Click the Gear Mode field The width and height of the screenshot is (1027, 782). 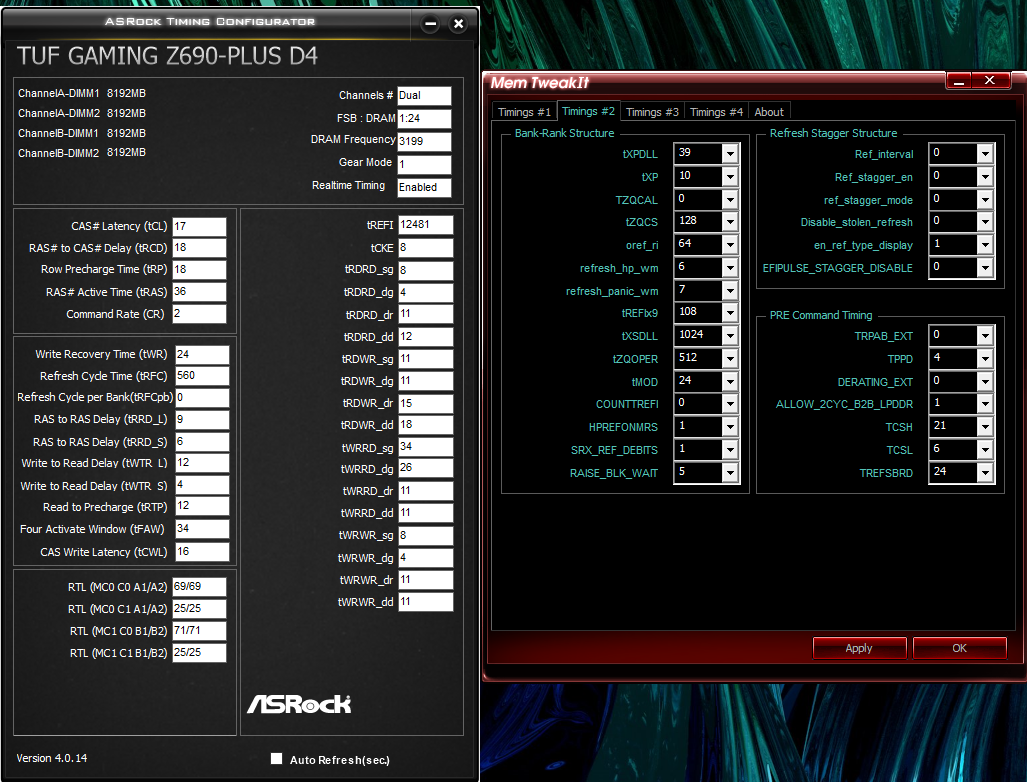coord(424,164)
